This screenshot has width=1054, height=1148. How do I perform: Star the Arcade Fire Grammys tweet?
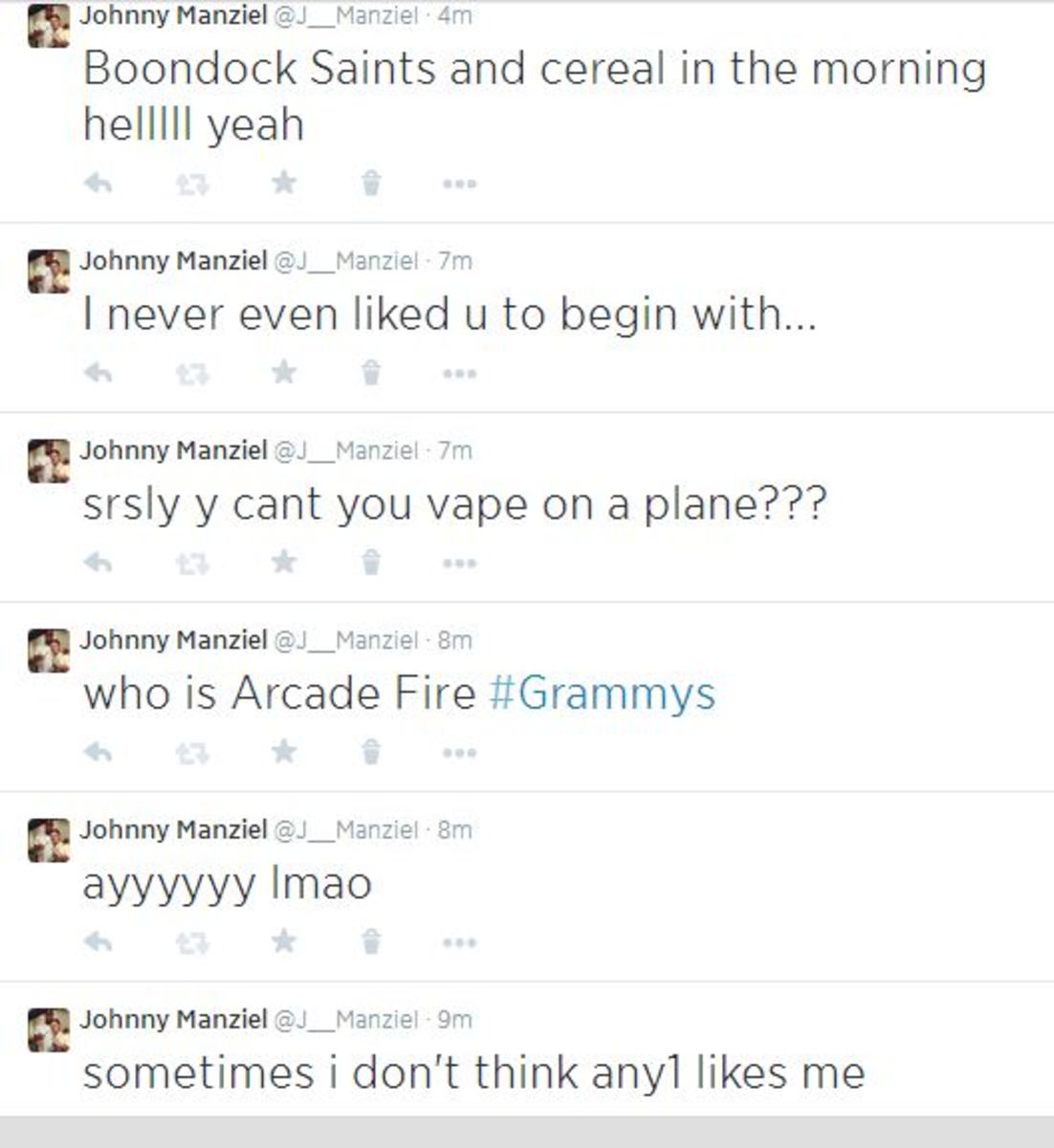(x=283, y=751)
